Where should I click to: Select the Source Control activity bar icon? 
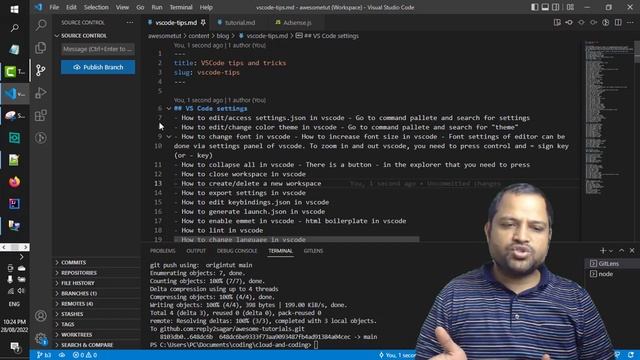(x=40, y=70)
